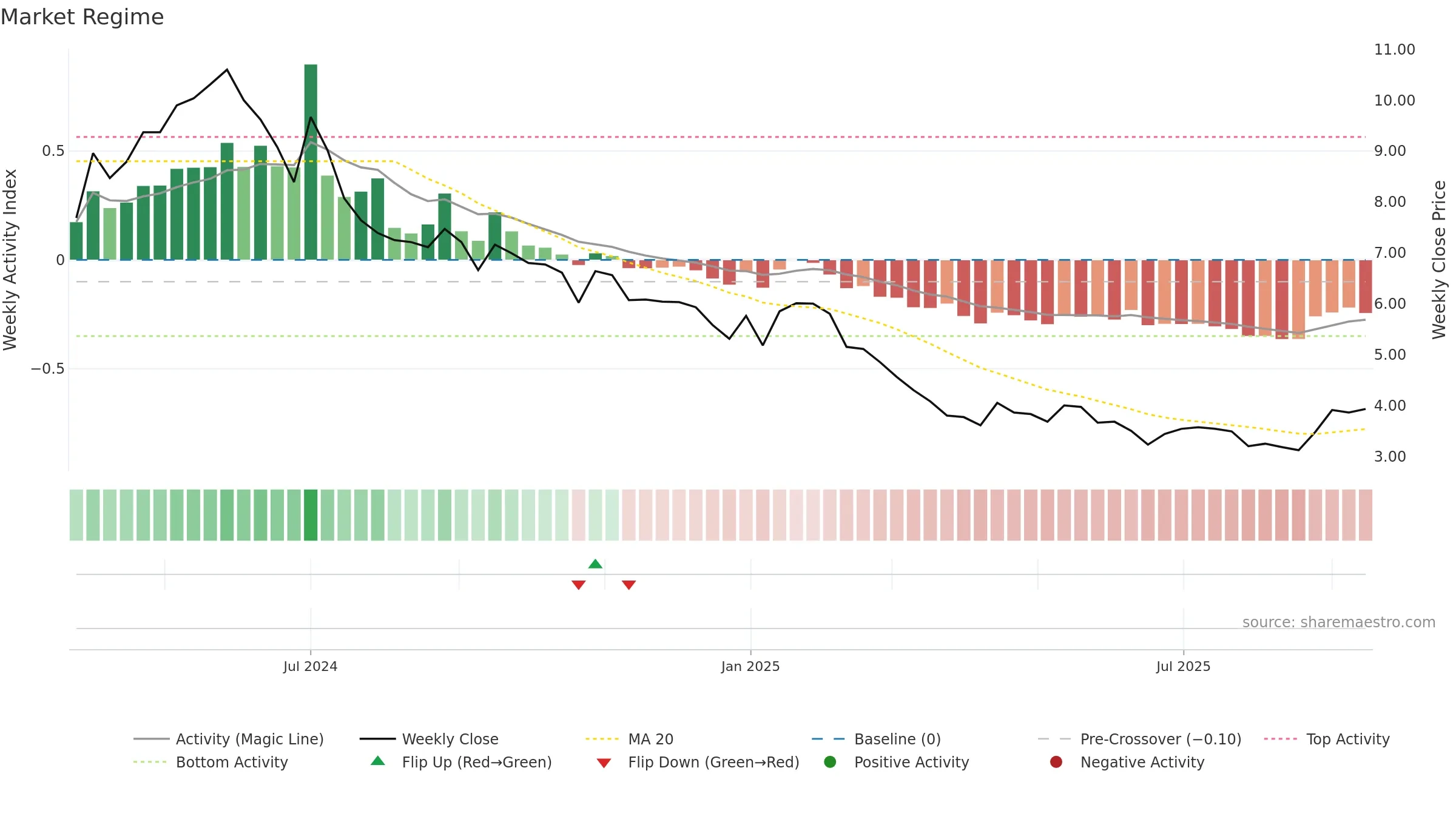Click the first green bar on the left
1456x819 pixels.
(x=76, y=241)
